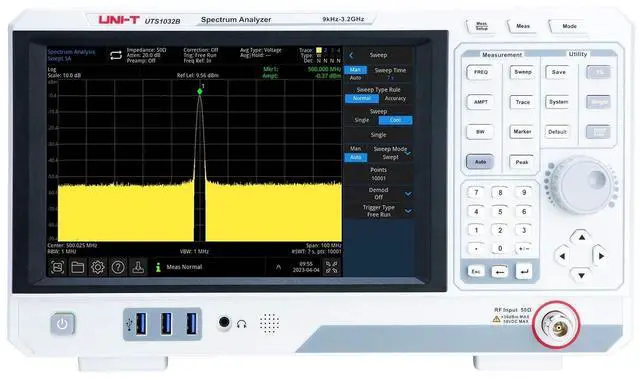Expand the Trigger Type Free Run dropdown
The height and width of the screenshot is (379, 640).
[x=408, y=211]
